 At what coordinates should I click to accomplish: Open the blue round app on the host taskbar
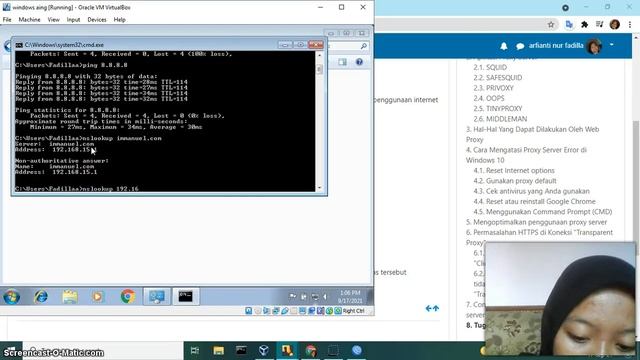pos(357,350)
